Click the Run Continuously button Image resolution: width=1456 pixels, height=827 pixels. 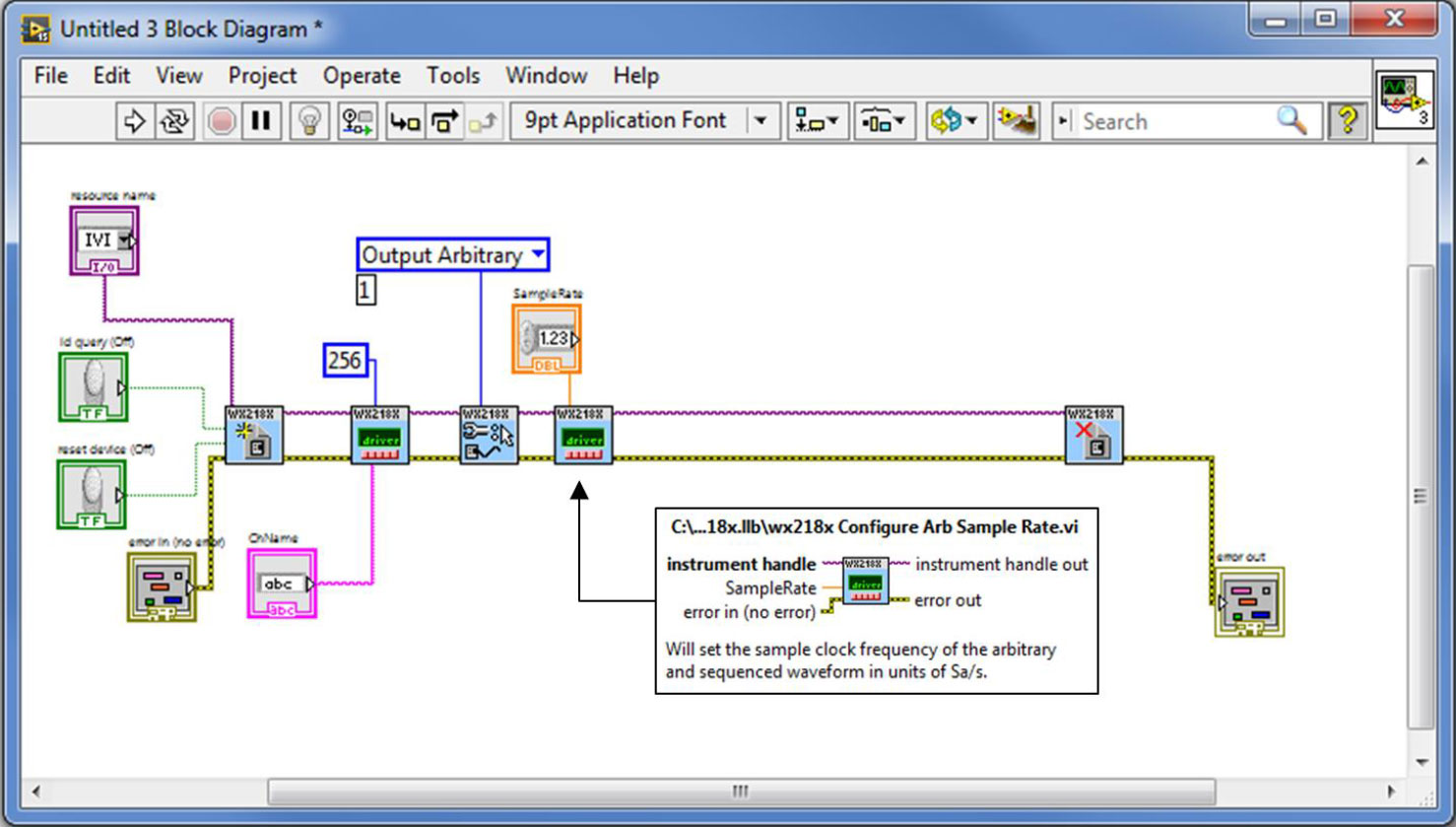pos(174,121)
